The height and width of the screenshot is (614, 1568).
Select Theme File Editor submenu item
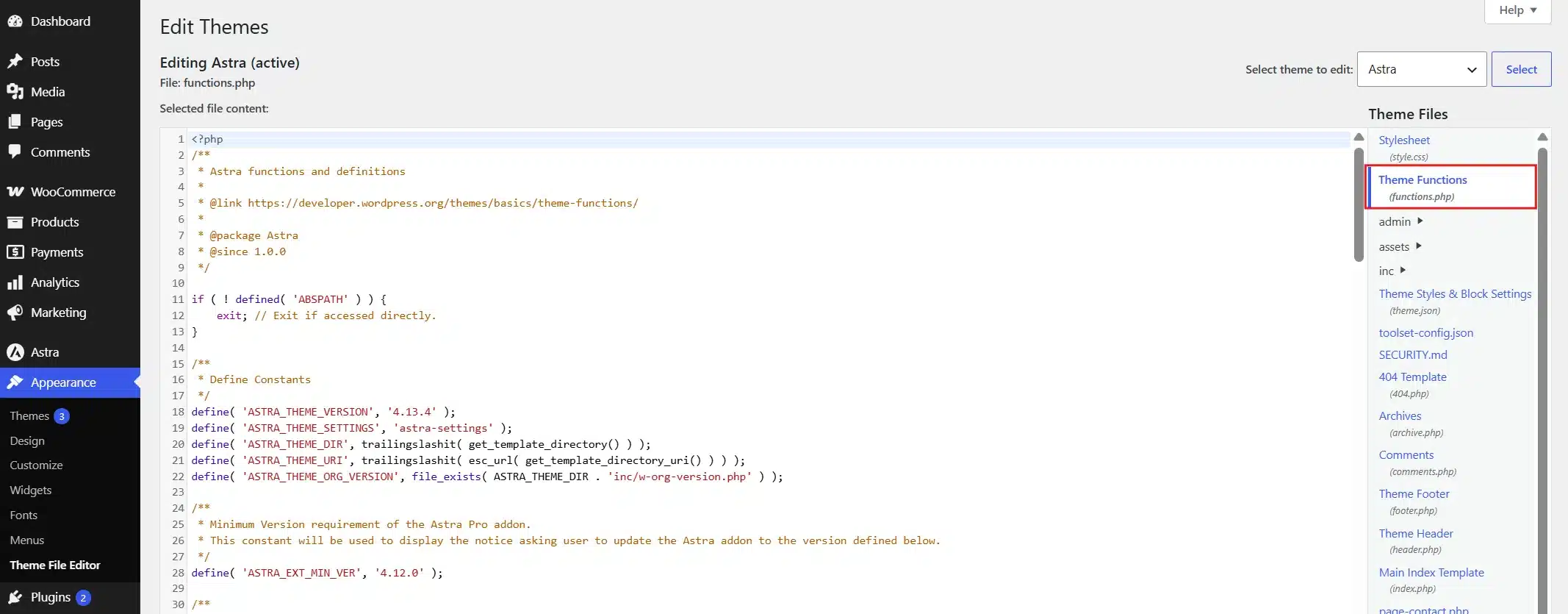tap(55, 565)
